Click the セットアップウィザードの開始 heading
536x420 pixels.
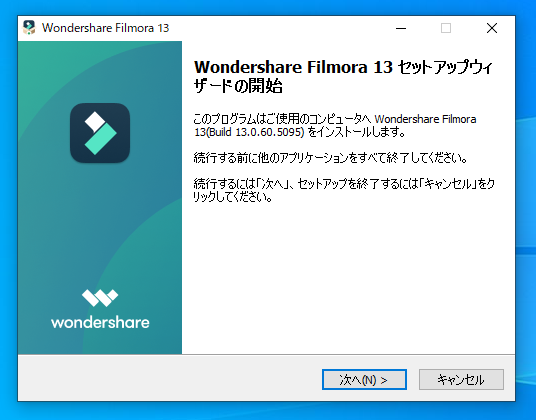point(343,77)
